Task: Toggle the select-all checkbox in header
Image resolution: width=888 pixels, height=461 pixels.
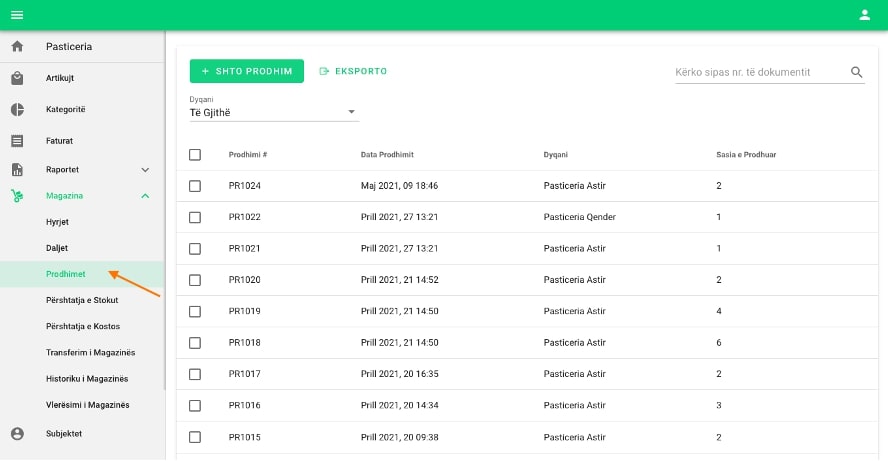Action: 195,155
